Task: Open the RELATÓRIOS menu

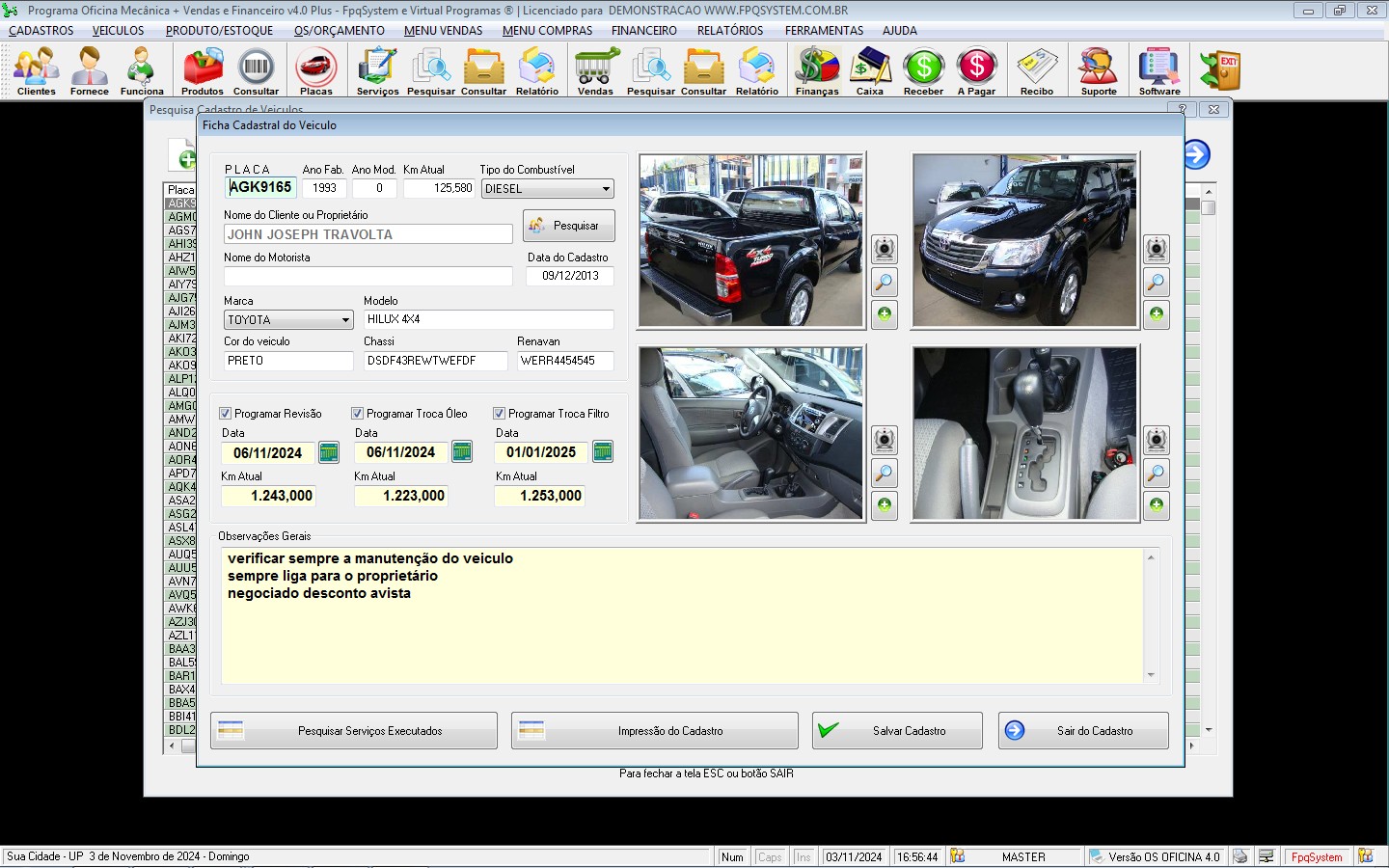Action: point(729,31)
